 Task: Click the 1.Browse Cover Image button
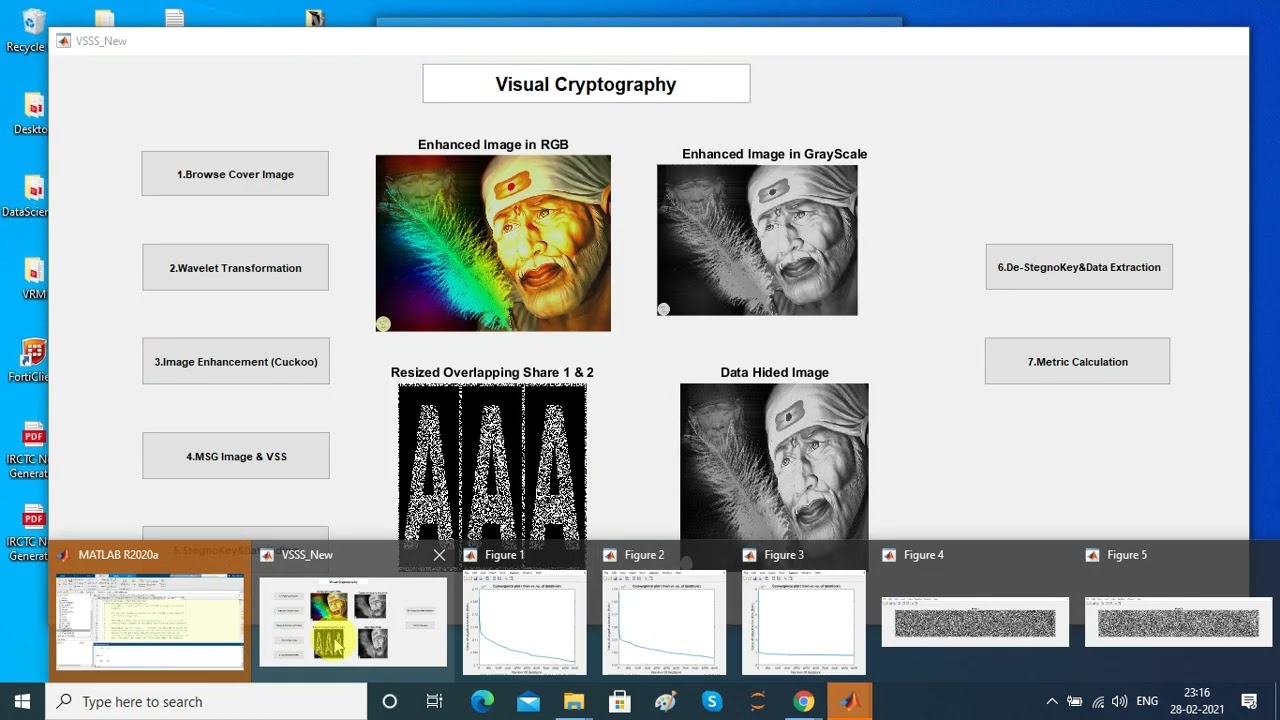[235, 174]
